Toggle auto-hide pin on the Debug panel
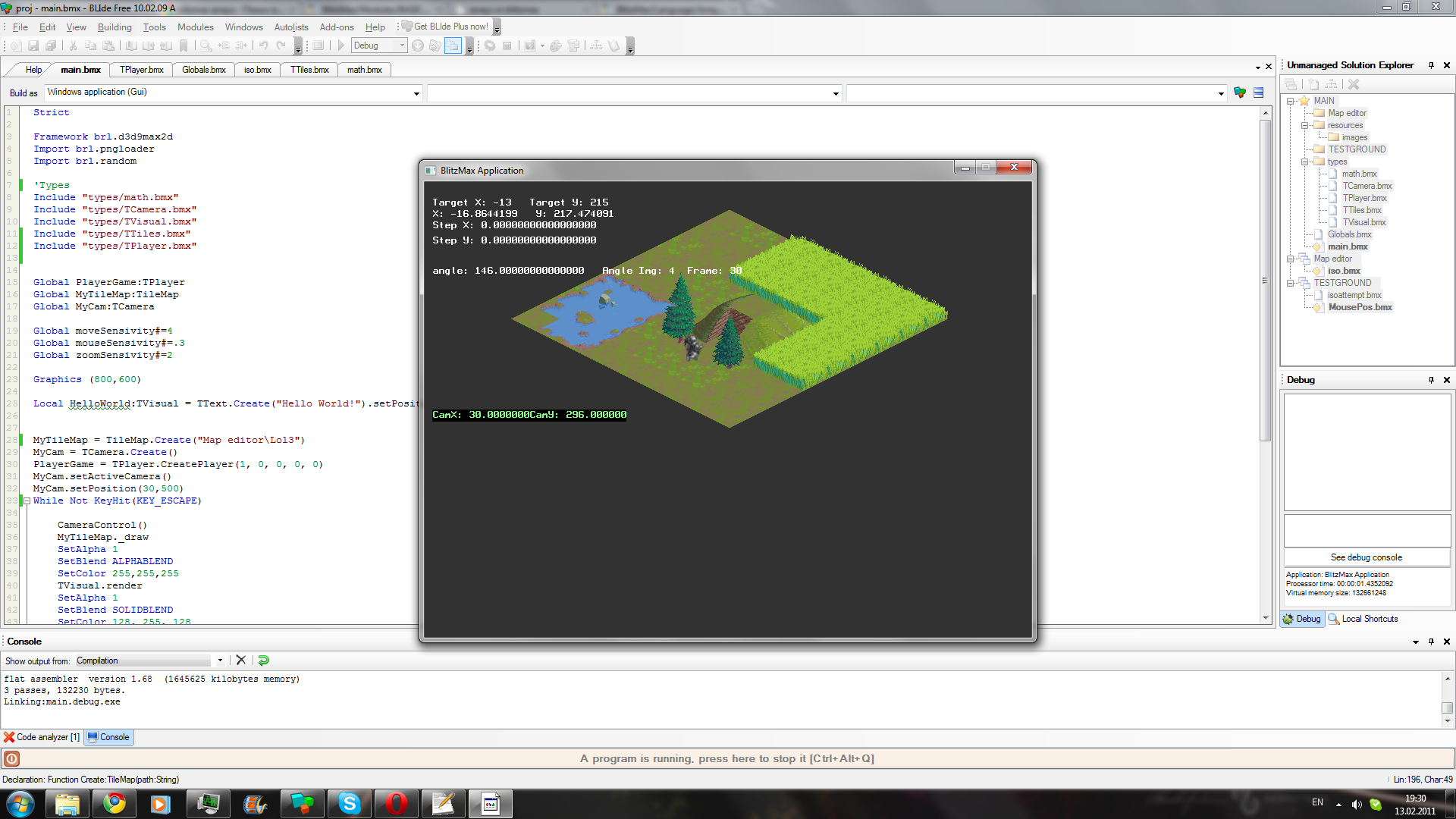Image resolution: width=1456 pixels, height=819 pixels. pos(1431,380)
